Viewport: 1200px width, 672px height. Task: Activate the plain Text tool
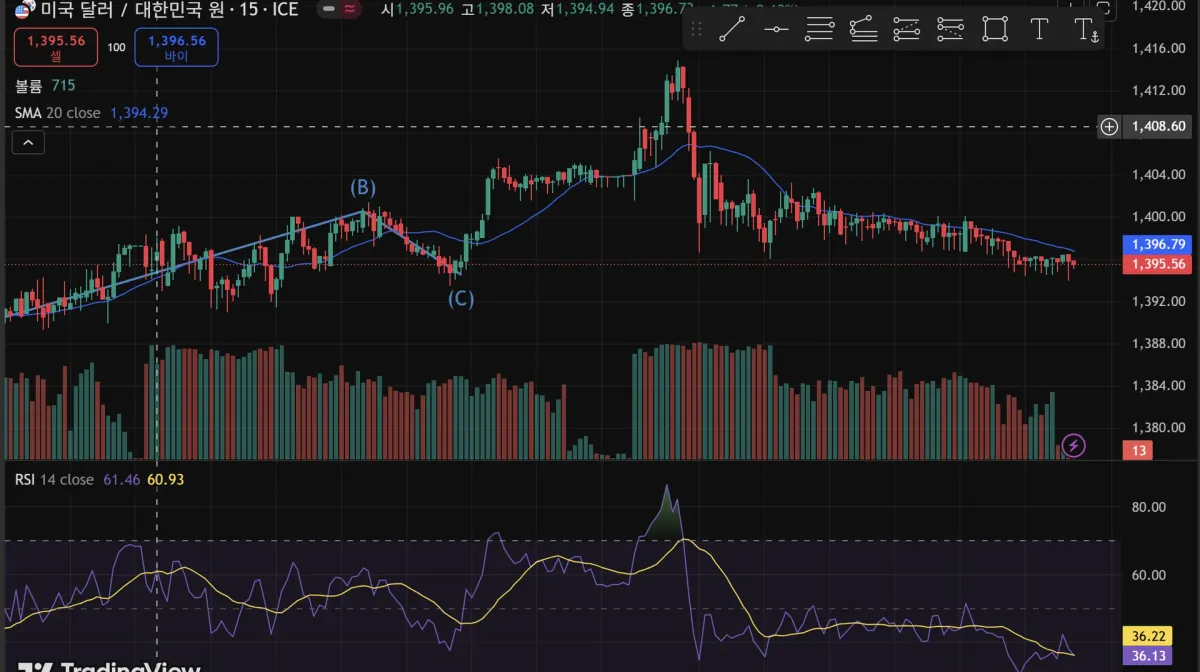coord(1039,29)
